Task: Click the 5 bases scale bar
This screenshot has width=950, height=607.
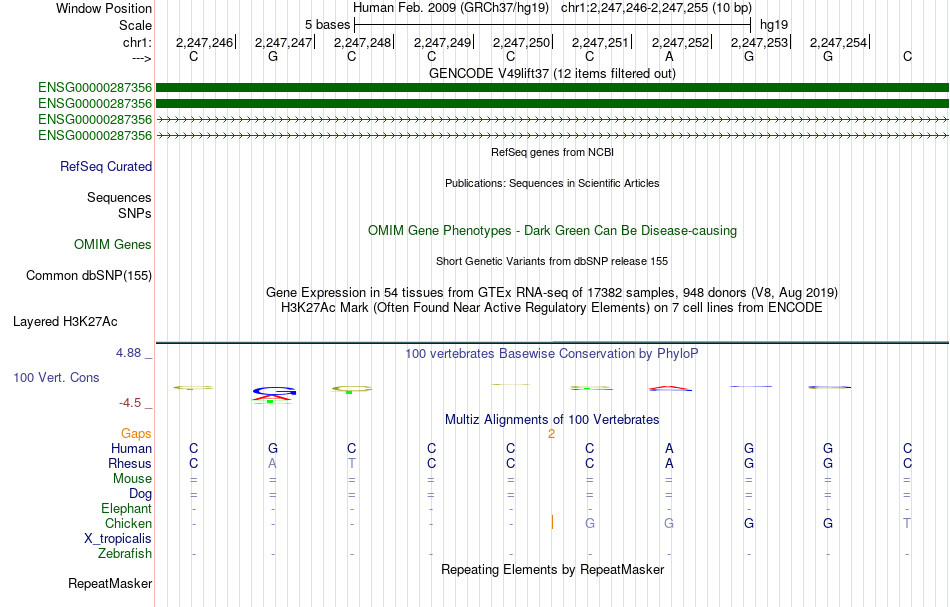Action: [553, 25]
